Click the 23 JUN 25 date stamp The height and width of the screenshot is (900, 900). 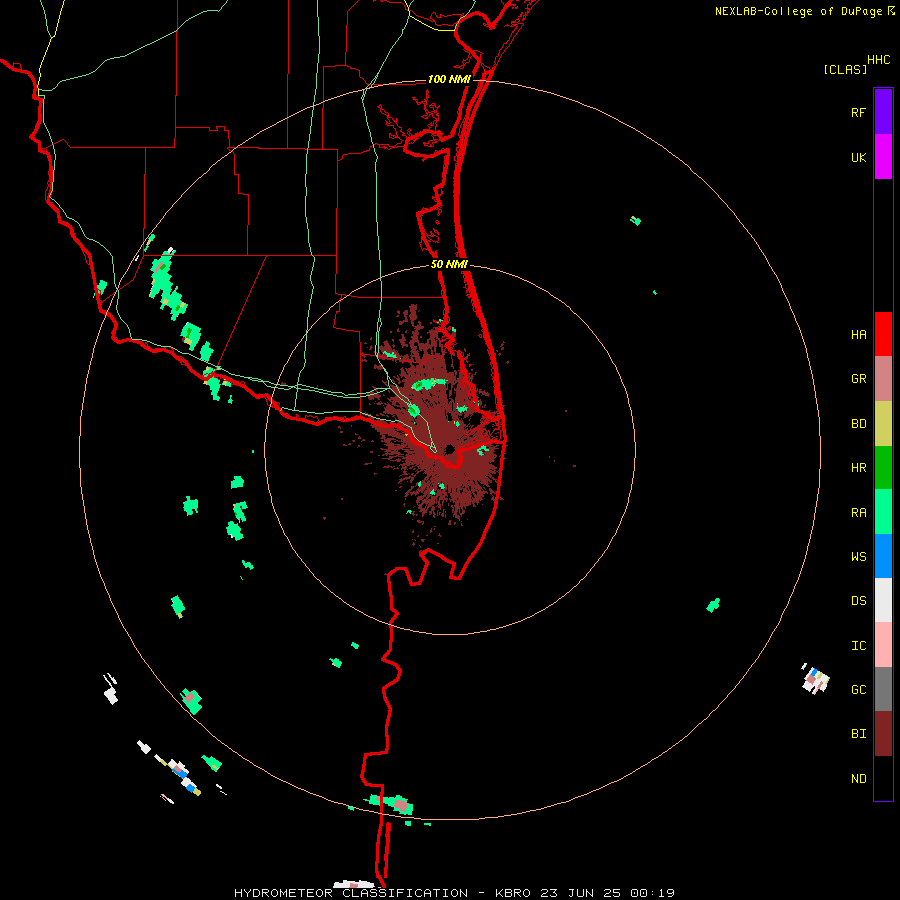[581, 893]
